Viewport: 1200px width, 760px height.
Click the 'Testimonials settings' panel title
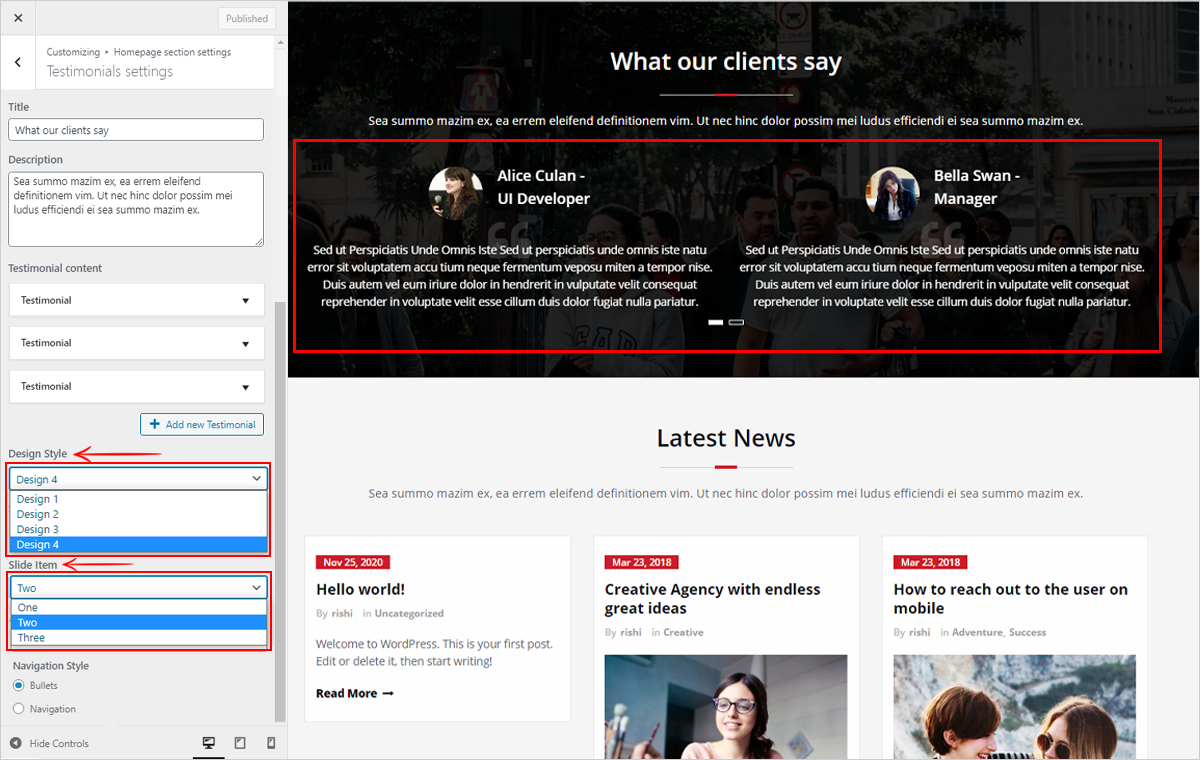pos(110,71)
